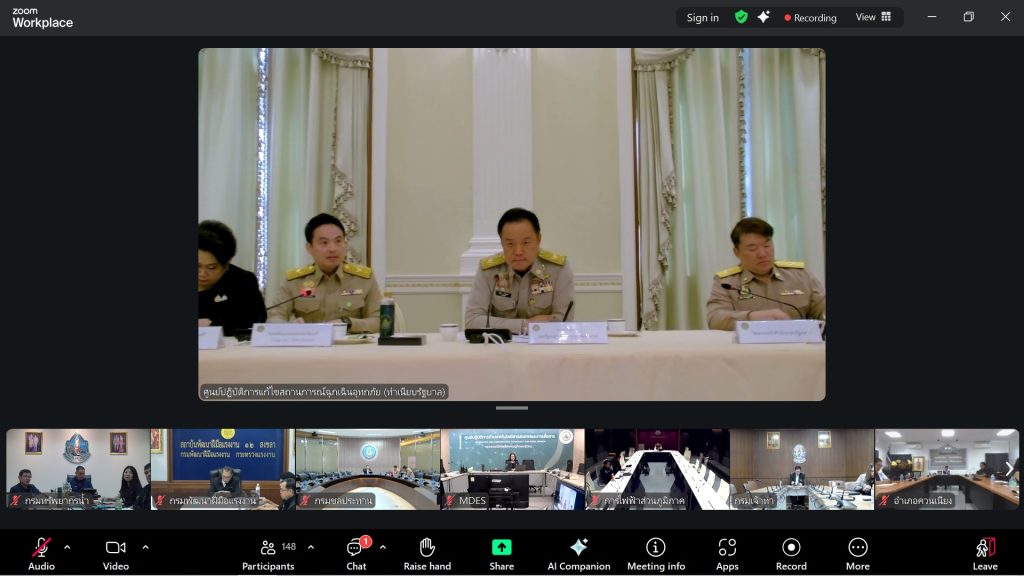Show Meeting info details
Viewport: 1024px width, 576px height.
656,553
